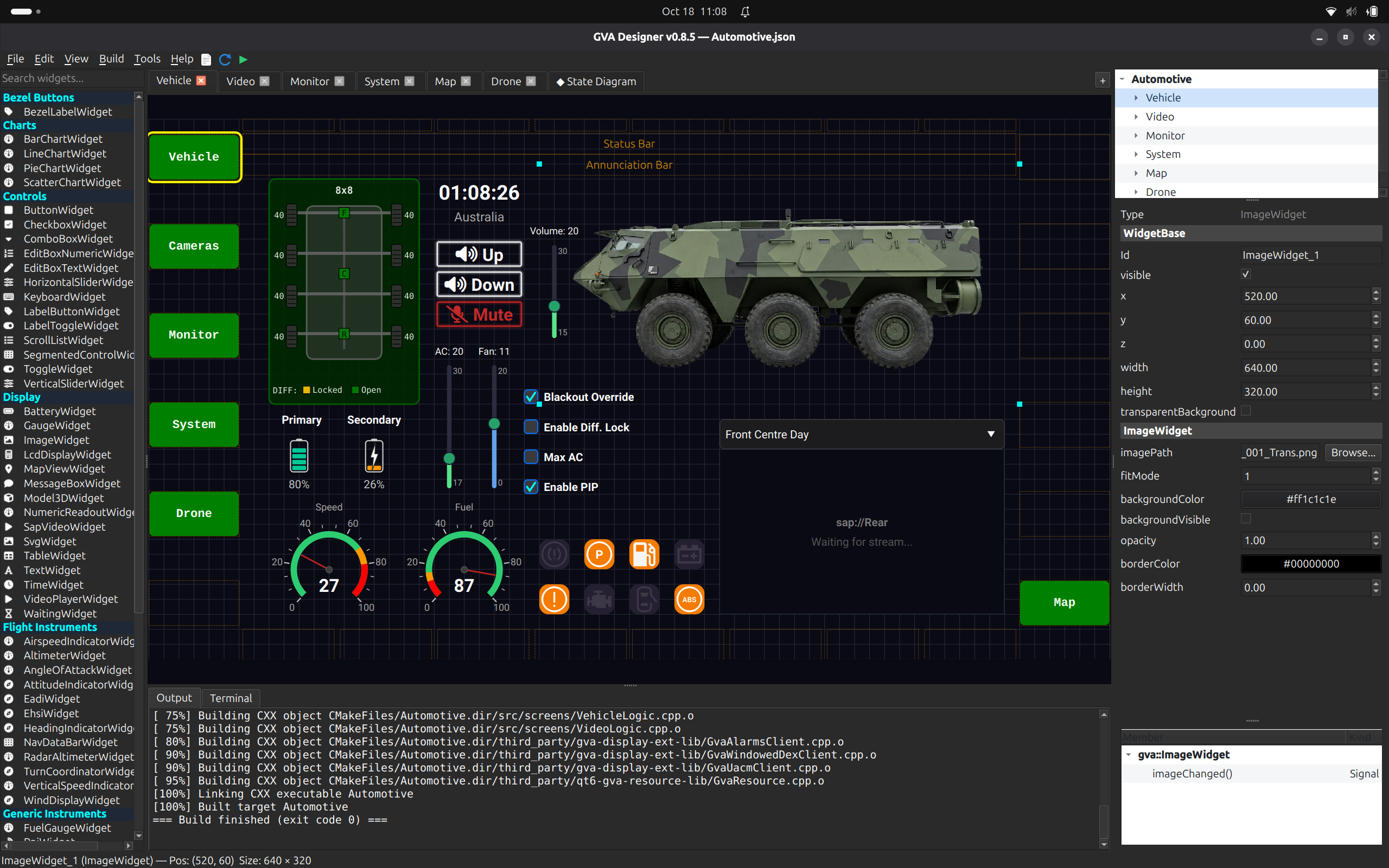Expand the System tree node
Viewport: 1389px width, 868px height.
(1137, 155)
